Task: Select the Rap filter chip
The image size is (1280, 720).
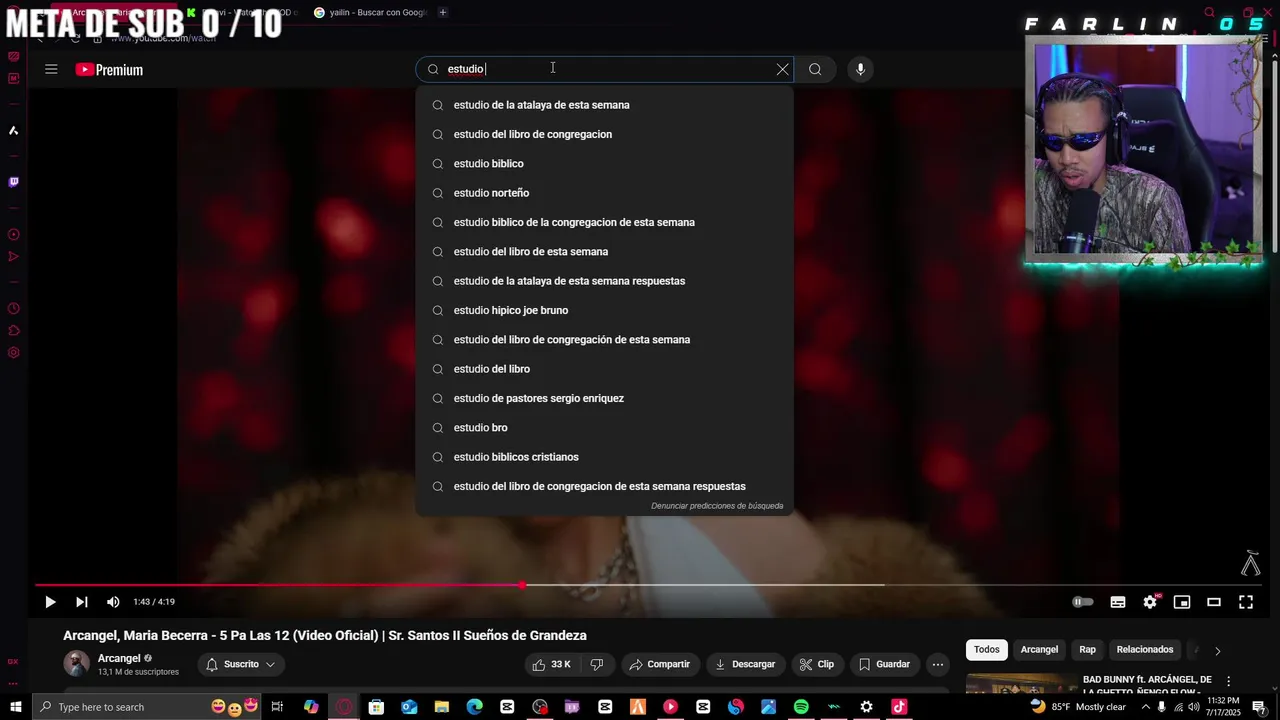Action: point(1087,650)
